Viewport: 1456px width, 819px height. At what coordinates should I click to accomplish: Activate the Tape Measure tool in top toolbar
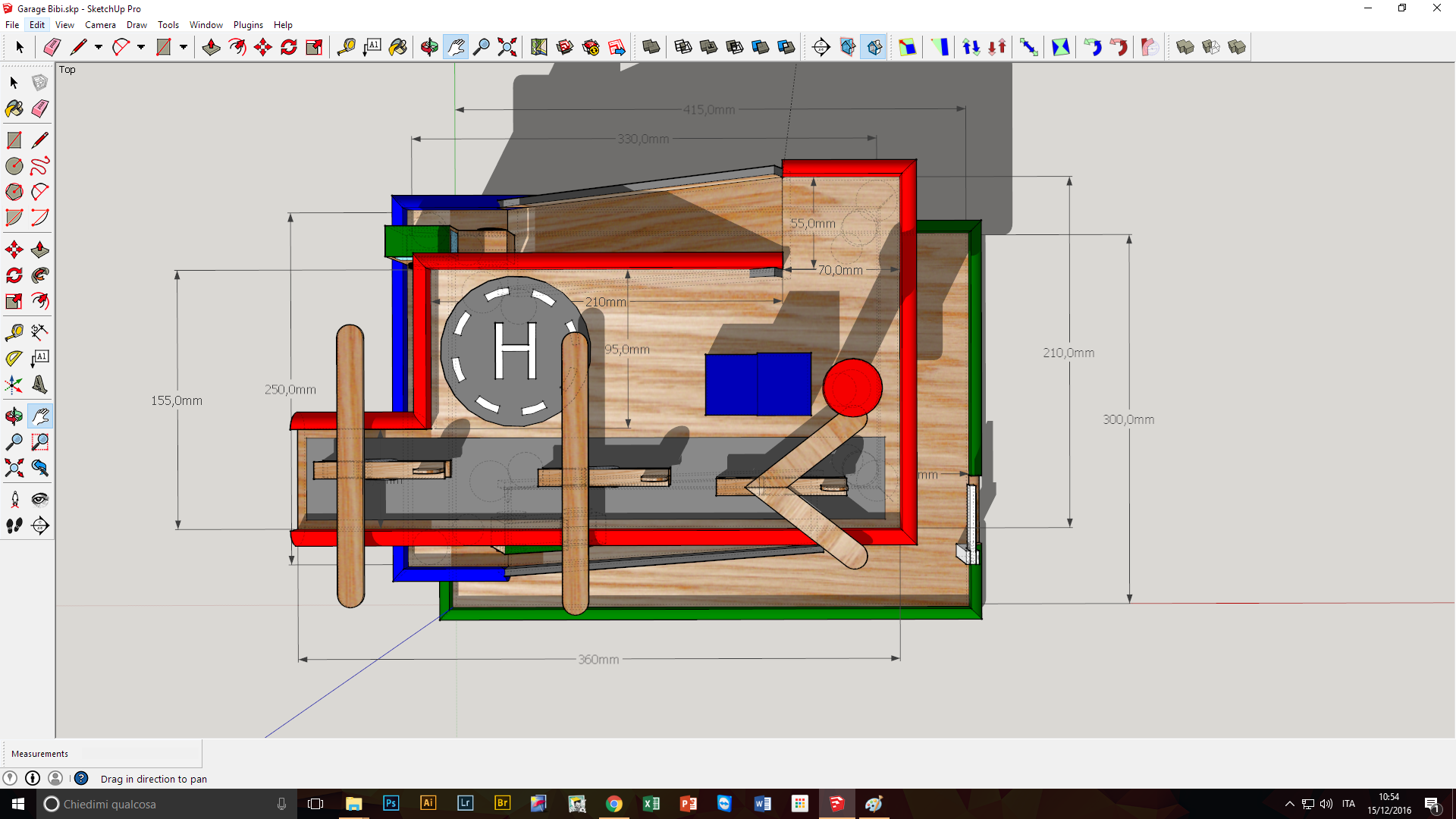pos(346,47)
